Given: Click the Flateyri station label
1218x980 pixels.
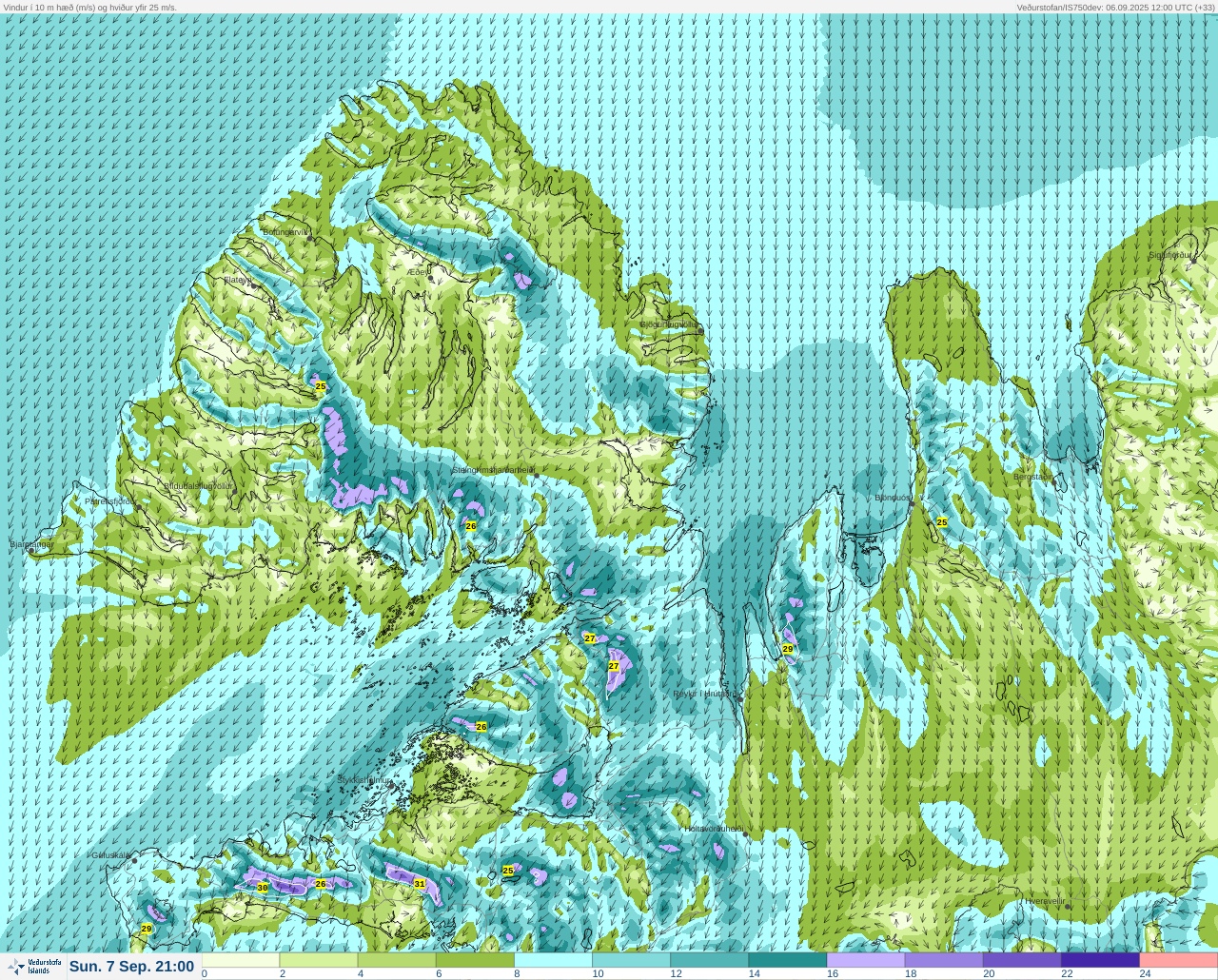Looking at the screenshot, I should click(x=238, y=280).
